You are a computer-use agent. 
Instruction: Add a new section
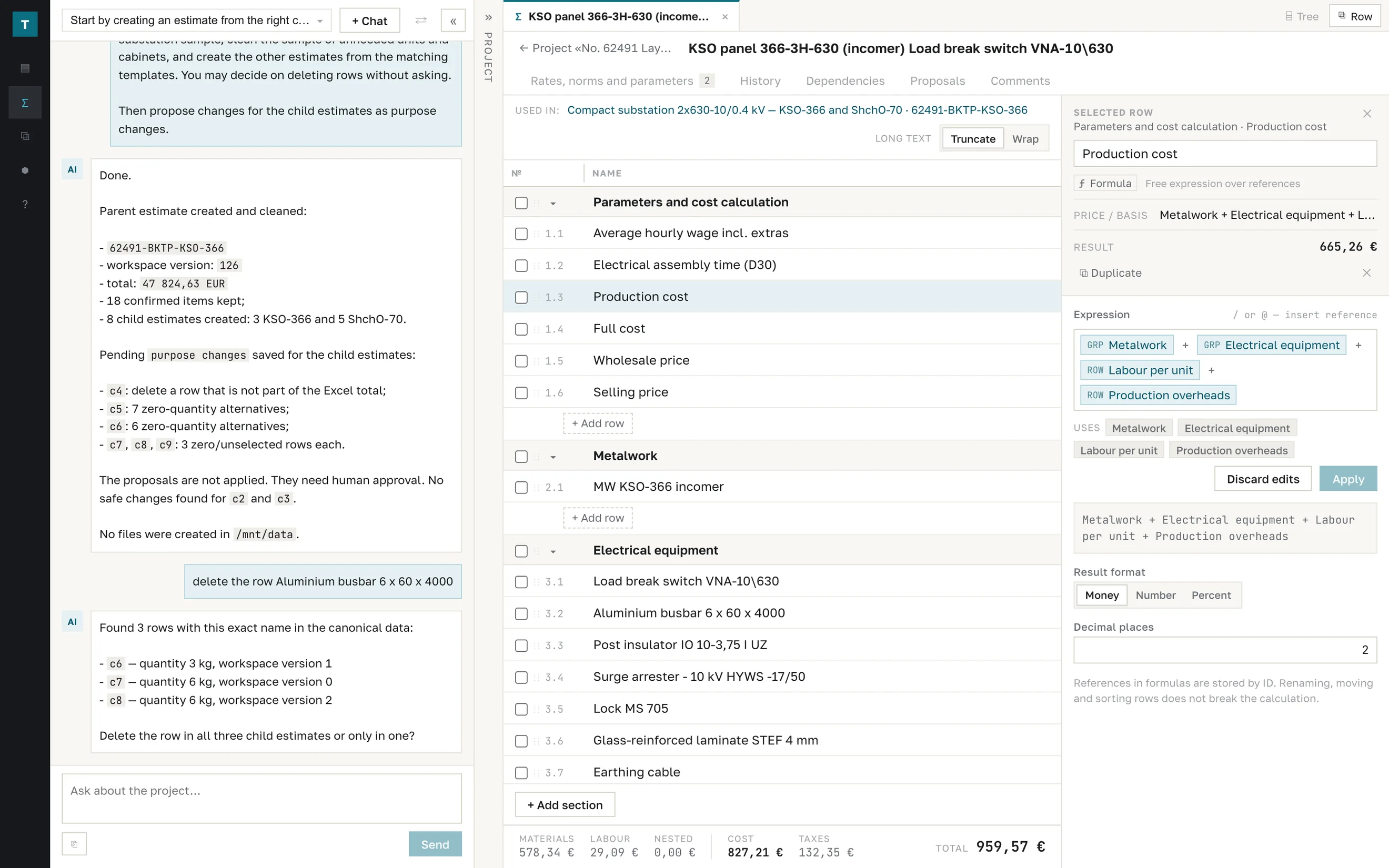coord(565,805)
